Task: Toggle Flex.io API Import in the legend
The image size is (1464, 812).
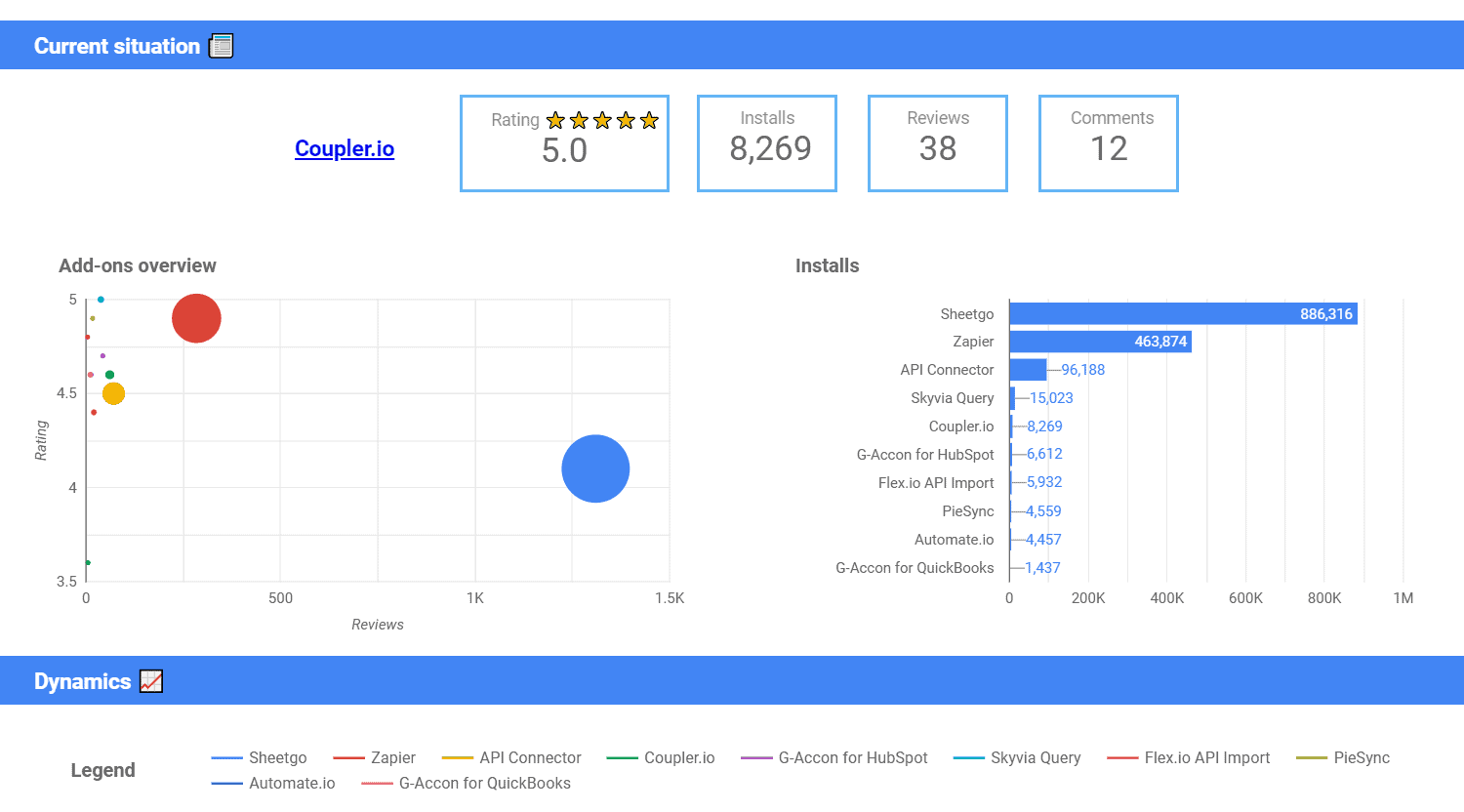Action: [1189, 757]
